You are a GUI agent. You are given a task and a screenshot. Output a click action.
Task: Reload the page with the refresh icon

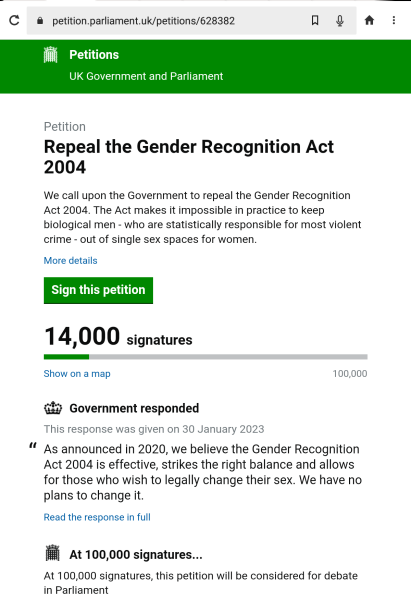click(14, 20)
